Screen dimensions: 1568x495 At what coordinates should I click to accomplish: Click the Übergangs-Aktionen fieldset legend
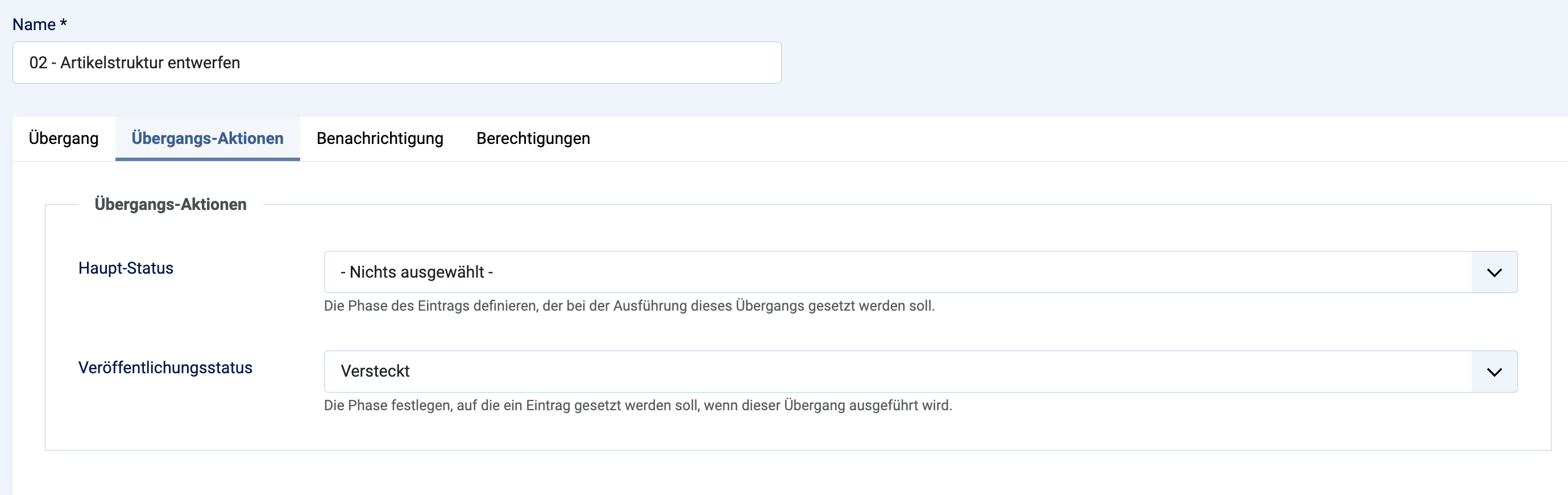point(171,204)
